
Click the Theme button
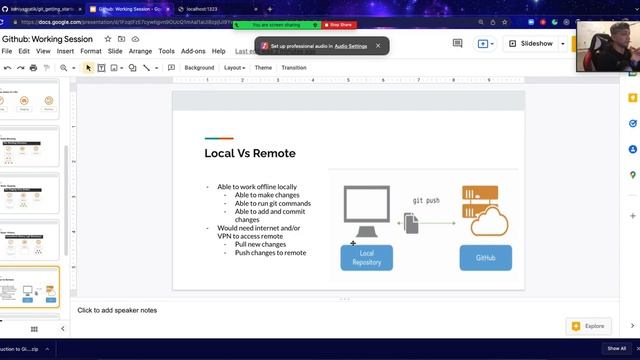tap(263, 68)
